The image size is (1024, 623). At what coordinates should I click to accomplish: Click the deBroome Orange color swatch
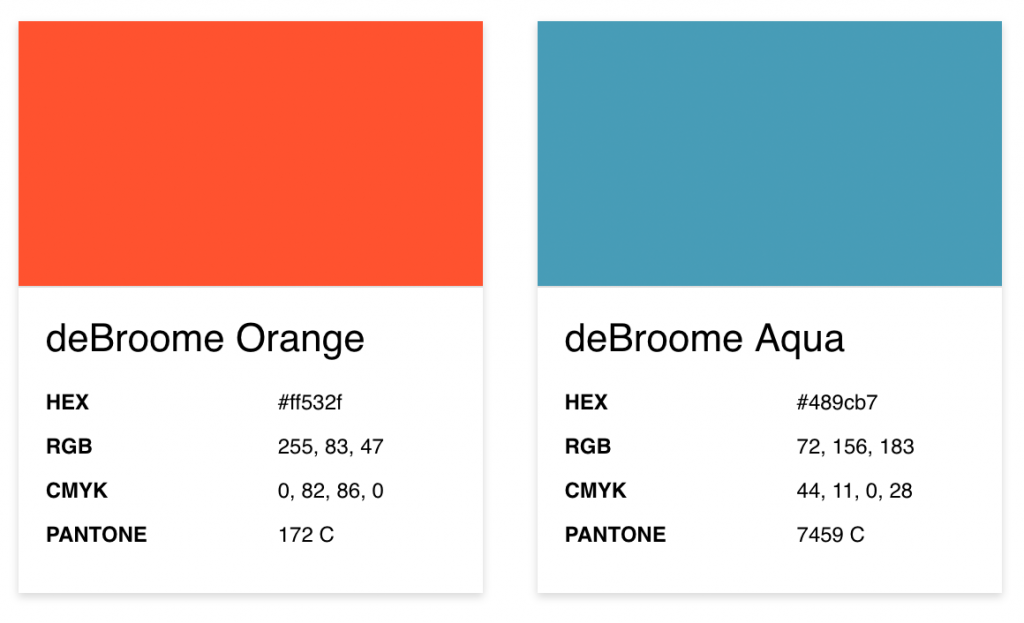pos(251,153)
